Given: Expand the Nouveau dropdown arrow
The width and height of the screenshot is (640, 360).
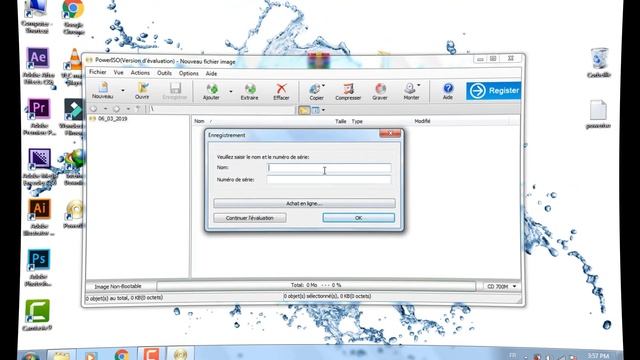Looking at the screenshot, I should 122,91.
